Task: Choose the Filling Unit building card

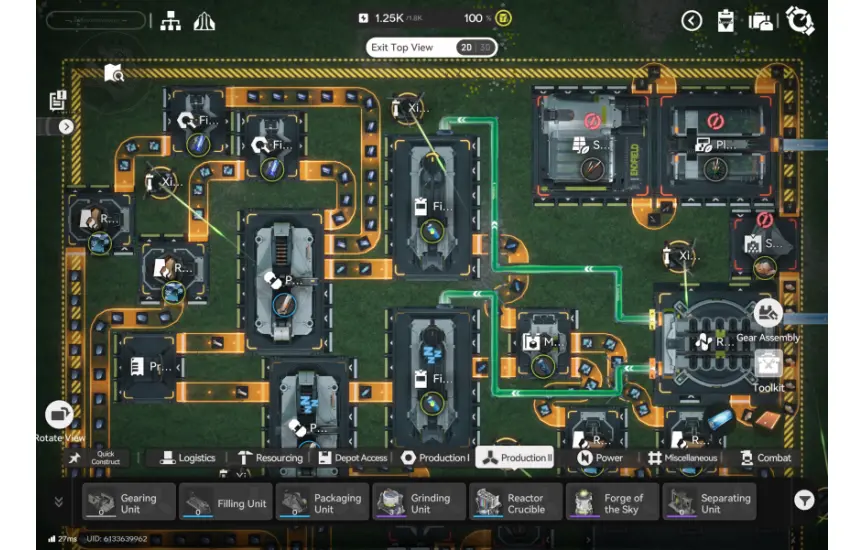Action: [x=226, y=501]
